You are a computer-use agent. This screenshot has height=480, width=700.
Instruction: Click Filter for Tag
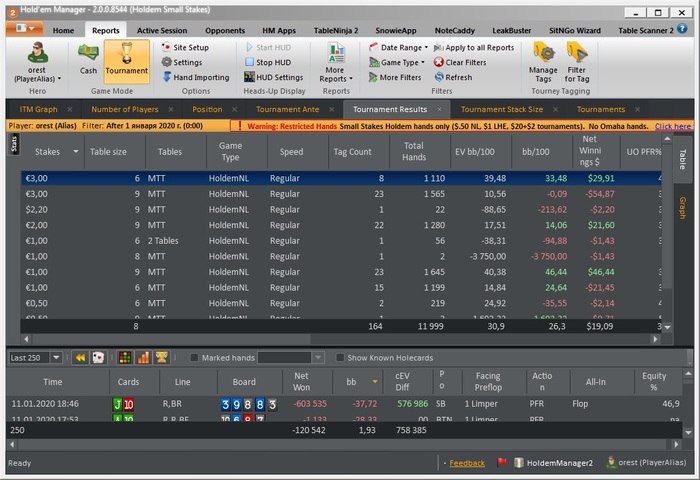[x=577, y=62]
